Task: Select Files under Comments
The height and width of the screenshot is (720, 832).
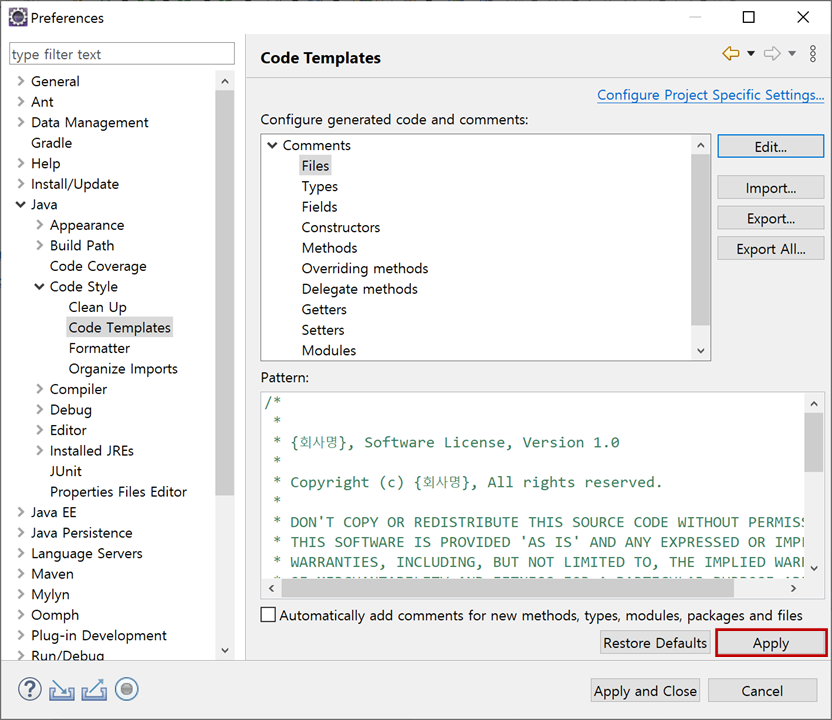Action: pyautogui.click(x=315, y=166)
